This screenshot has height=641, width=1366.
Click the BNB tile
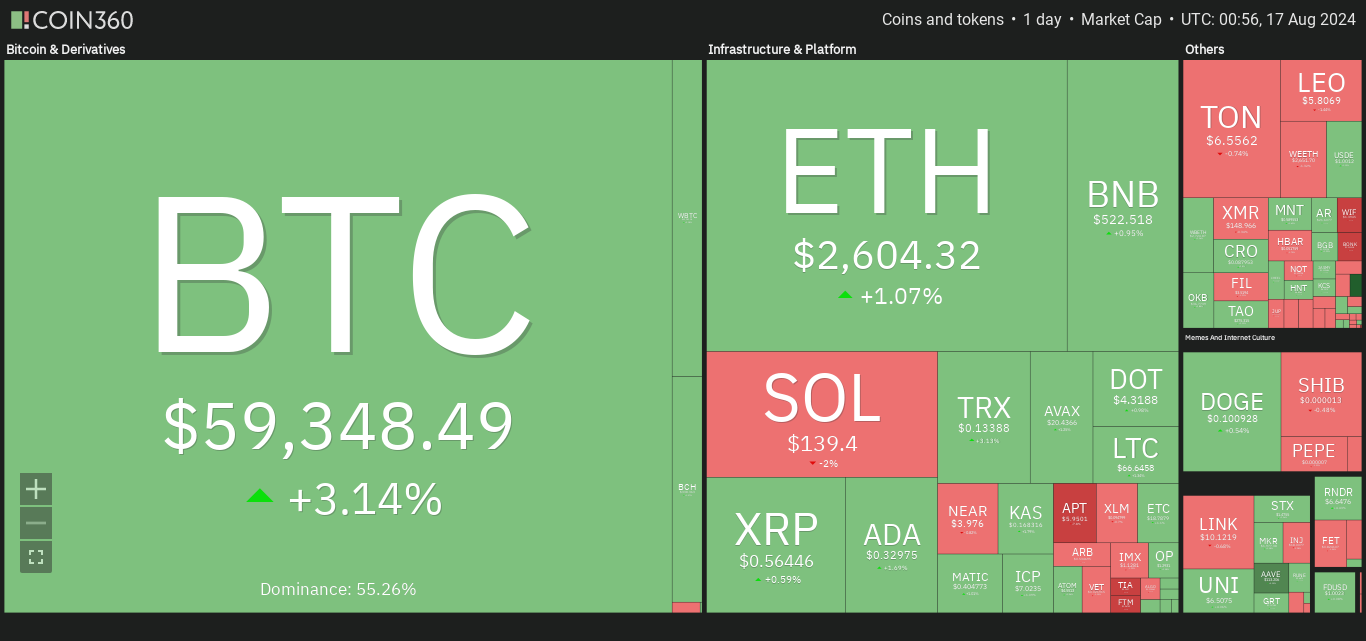[1123, 205]
